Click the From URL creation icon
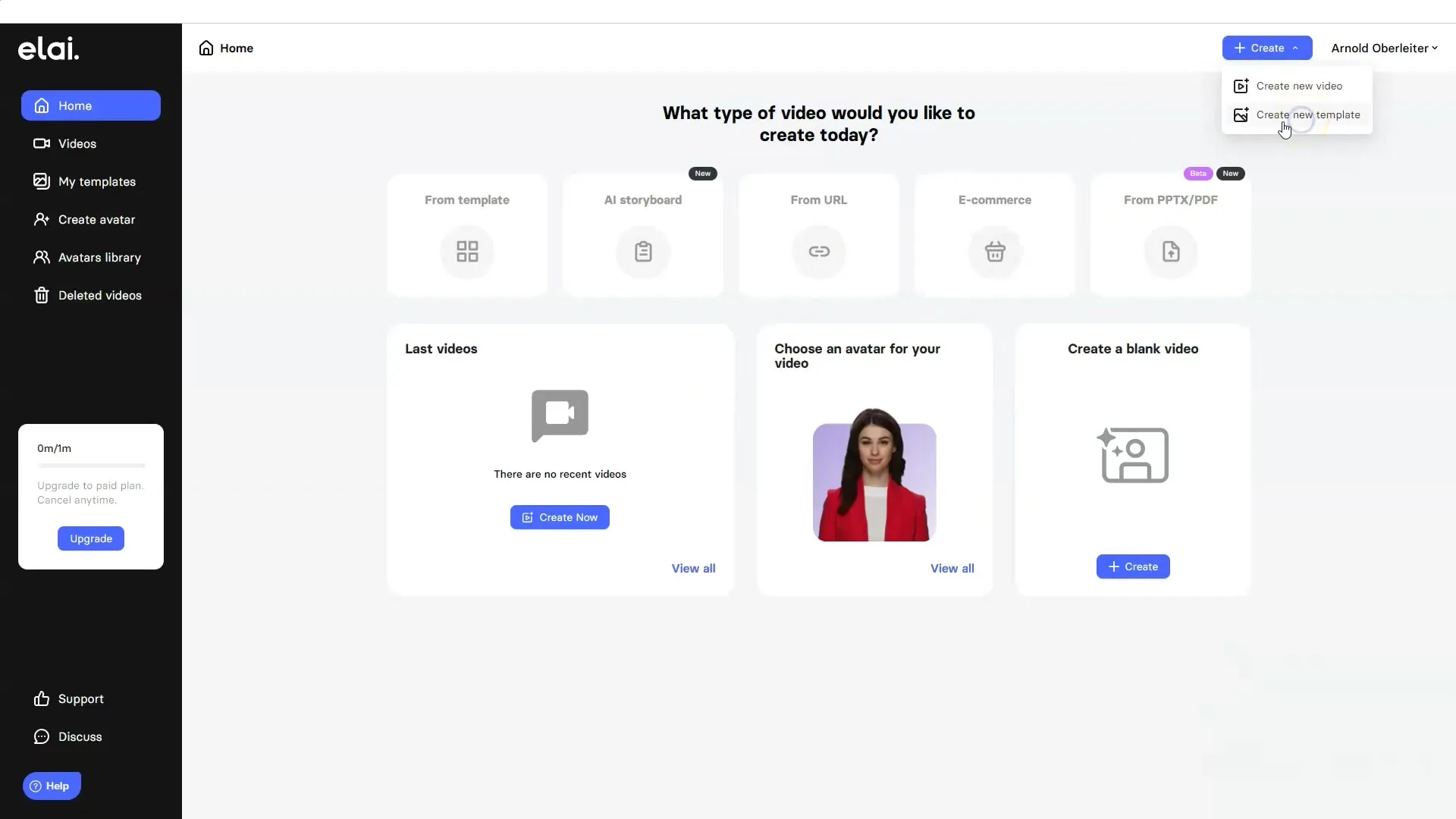 [x=819, y=250]
